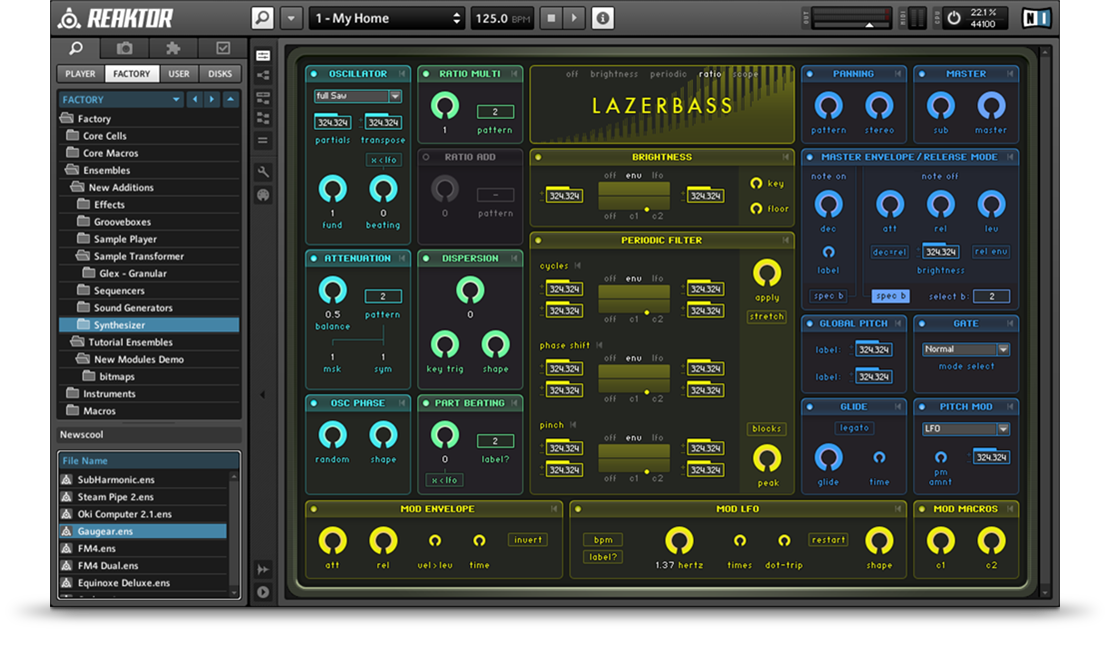Switch to the DISKS browser tab
Screen dimensions: 1110x660
[x=220, y=74]
